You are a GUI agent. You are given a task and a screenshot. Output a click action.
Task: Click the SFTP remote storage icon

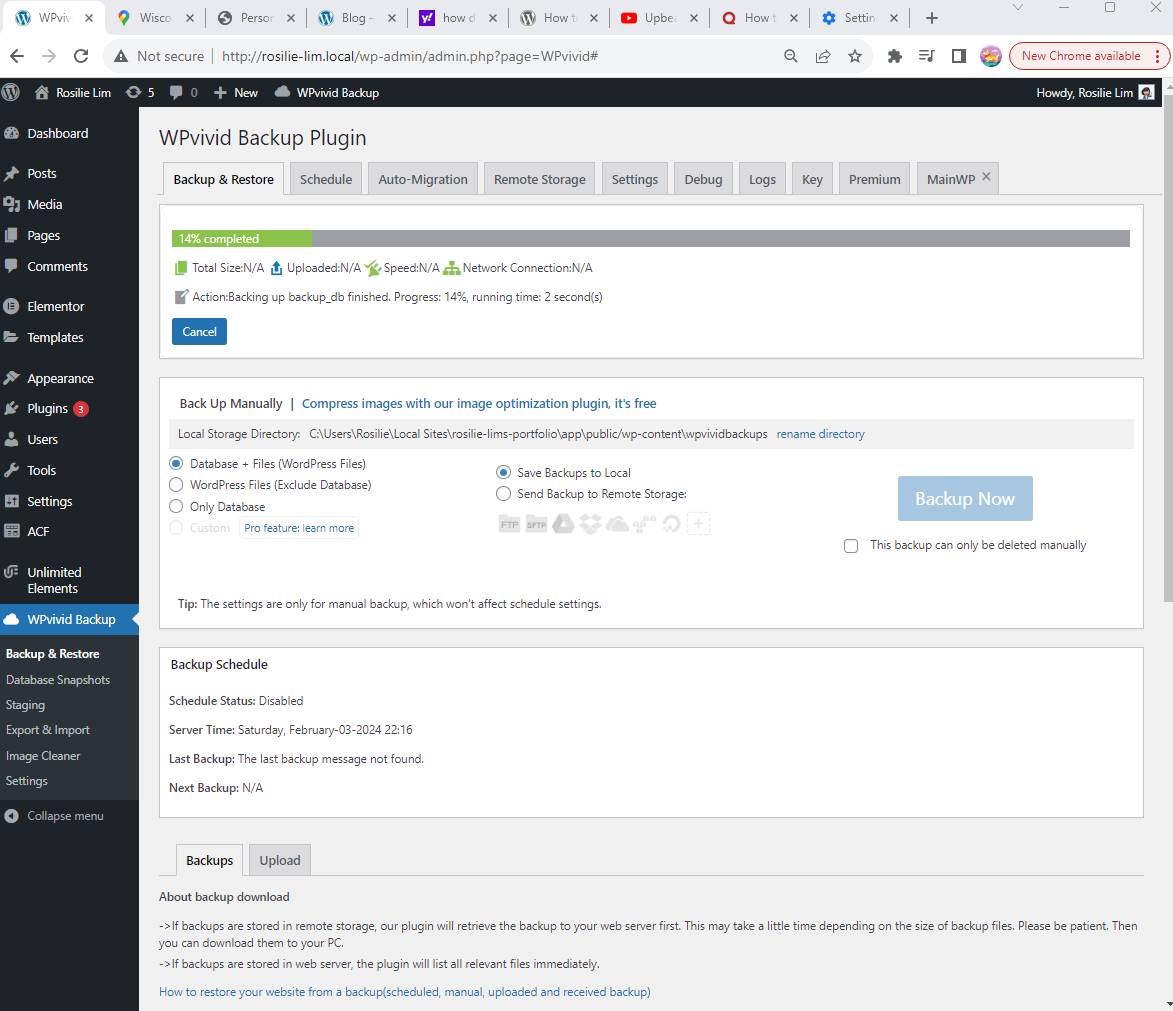[536, 525]
